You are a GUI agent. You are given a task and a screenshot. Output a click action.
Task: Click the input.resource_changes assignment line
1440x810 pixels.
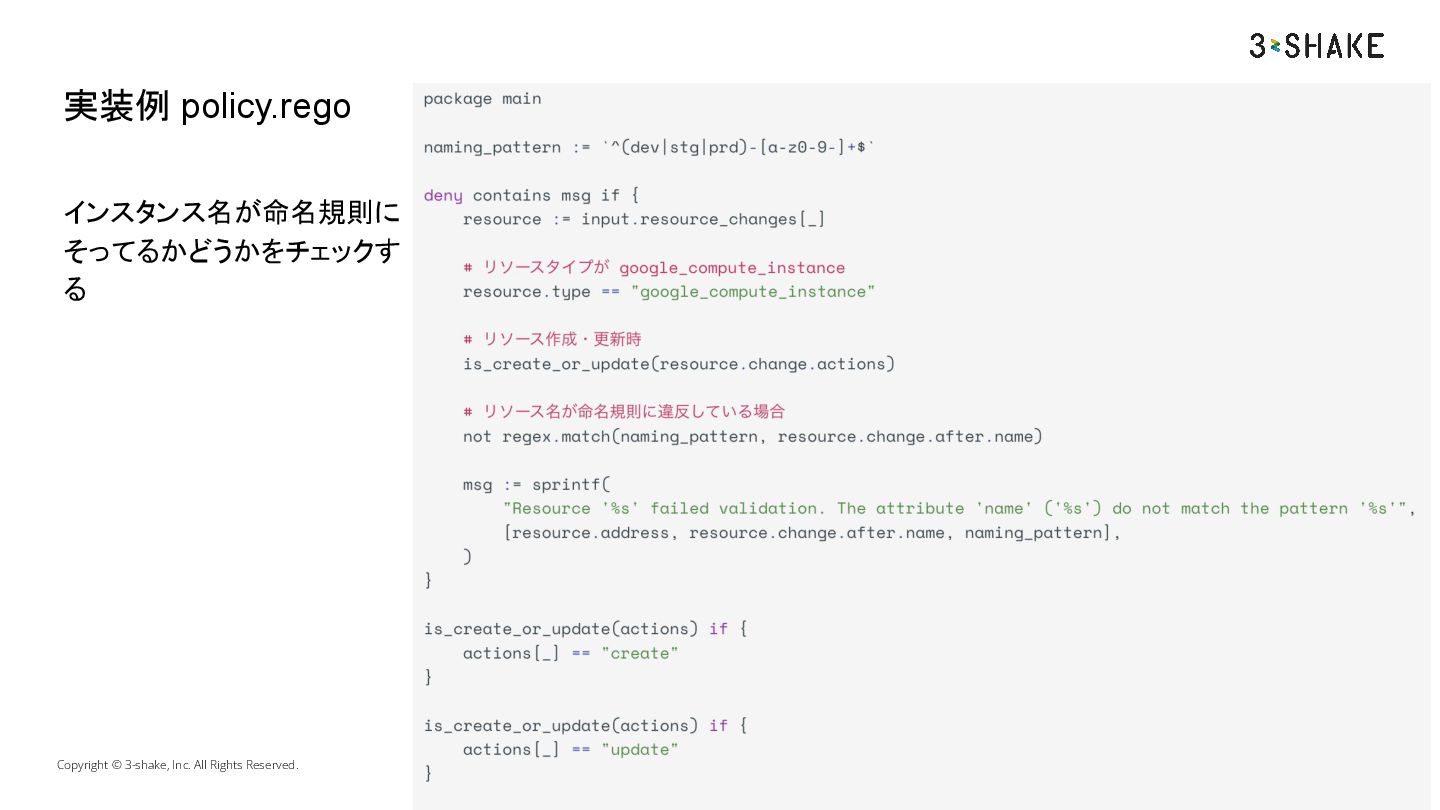point(643,219)
